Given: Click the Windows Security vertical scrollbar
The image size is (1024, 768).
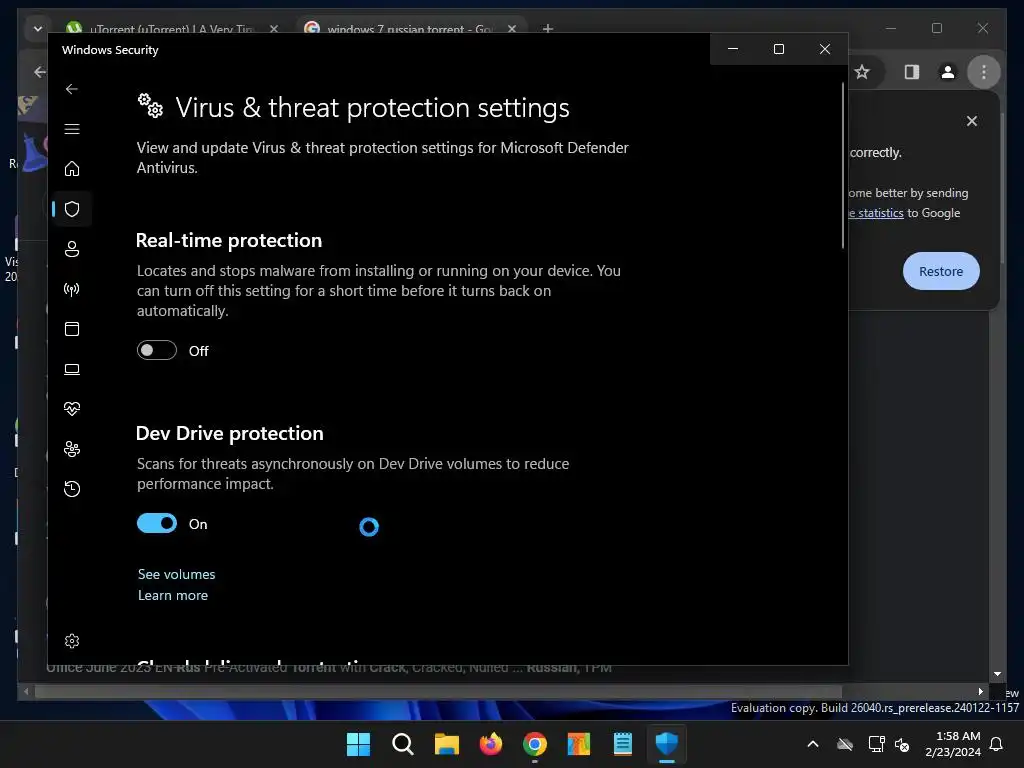Looking at the screenshot, I should point(842,166).
